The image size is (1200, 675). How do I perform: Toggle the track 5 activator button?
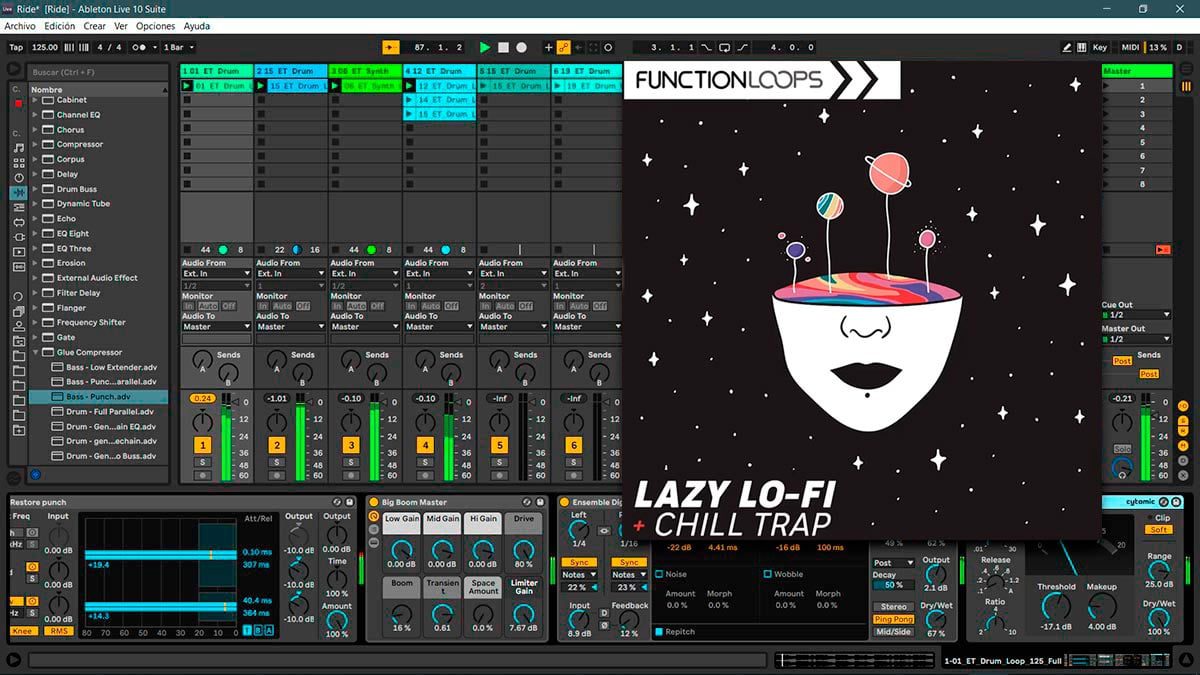(x=500, y=445)
